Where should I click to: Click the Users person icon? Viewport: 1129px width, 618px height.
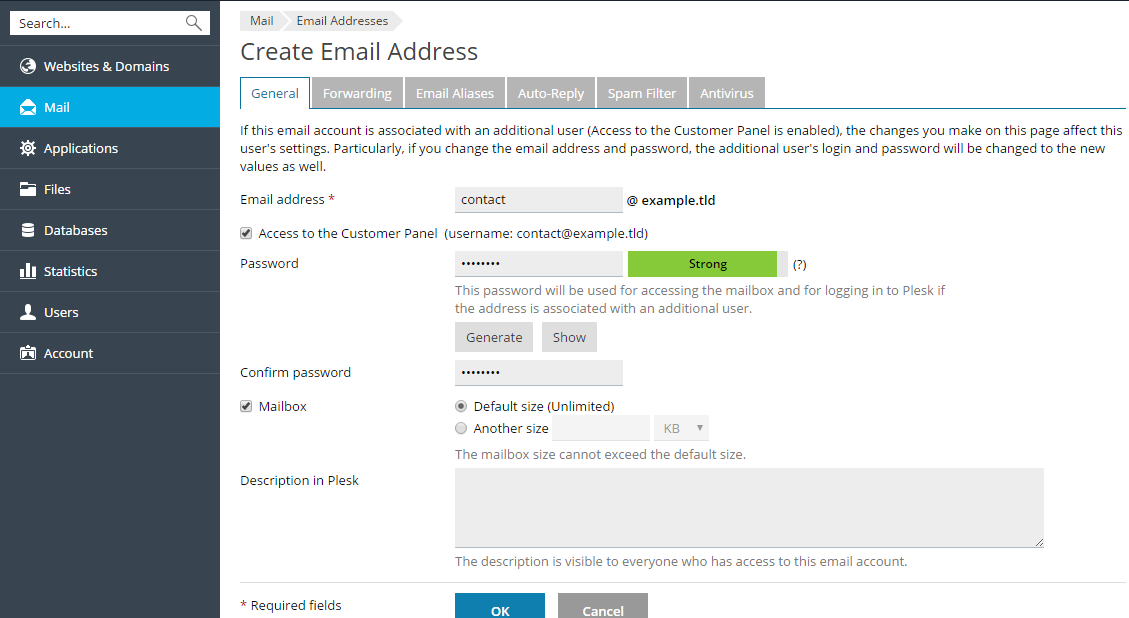point(28,312)
